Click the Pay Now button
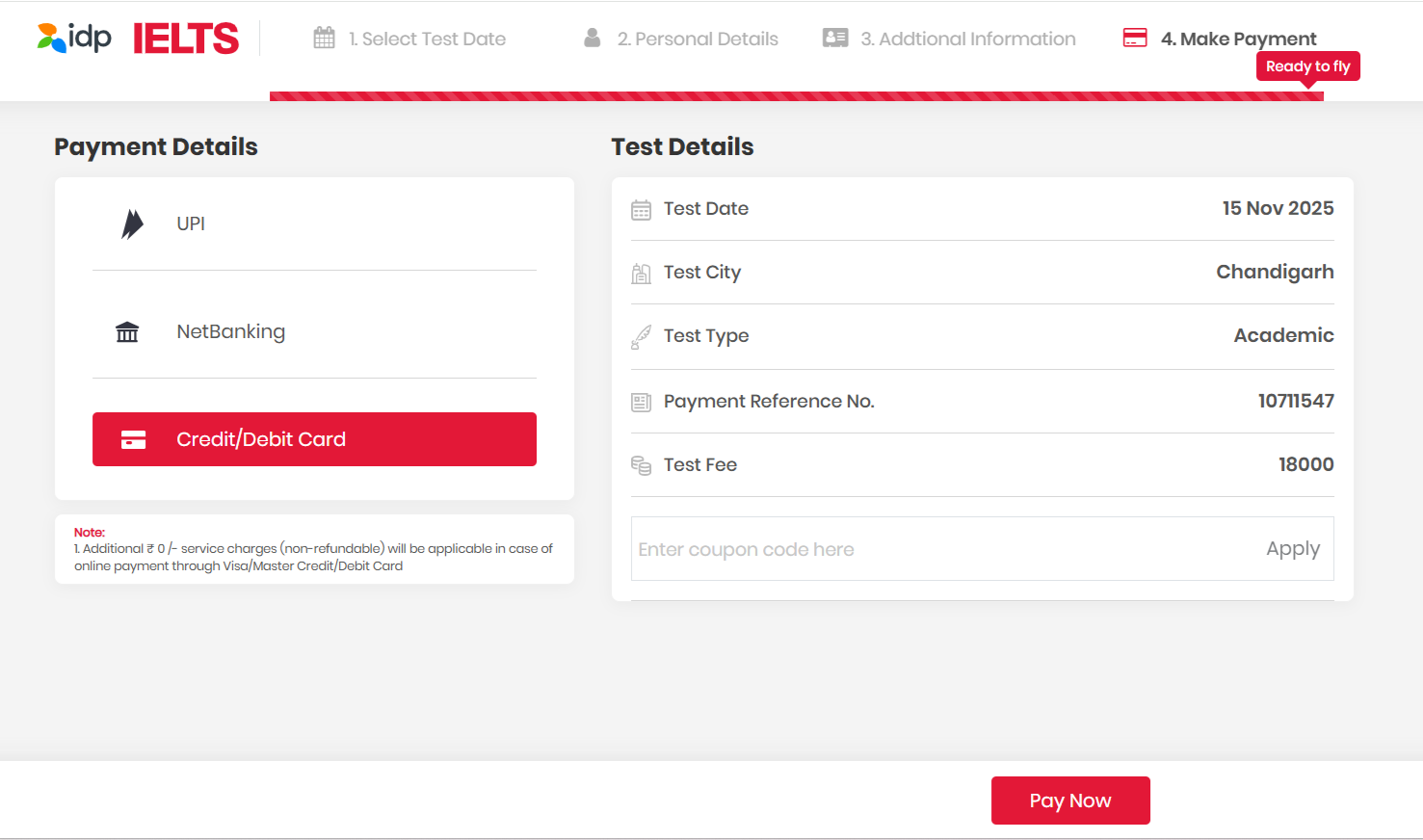 [1070, 800]
